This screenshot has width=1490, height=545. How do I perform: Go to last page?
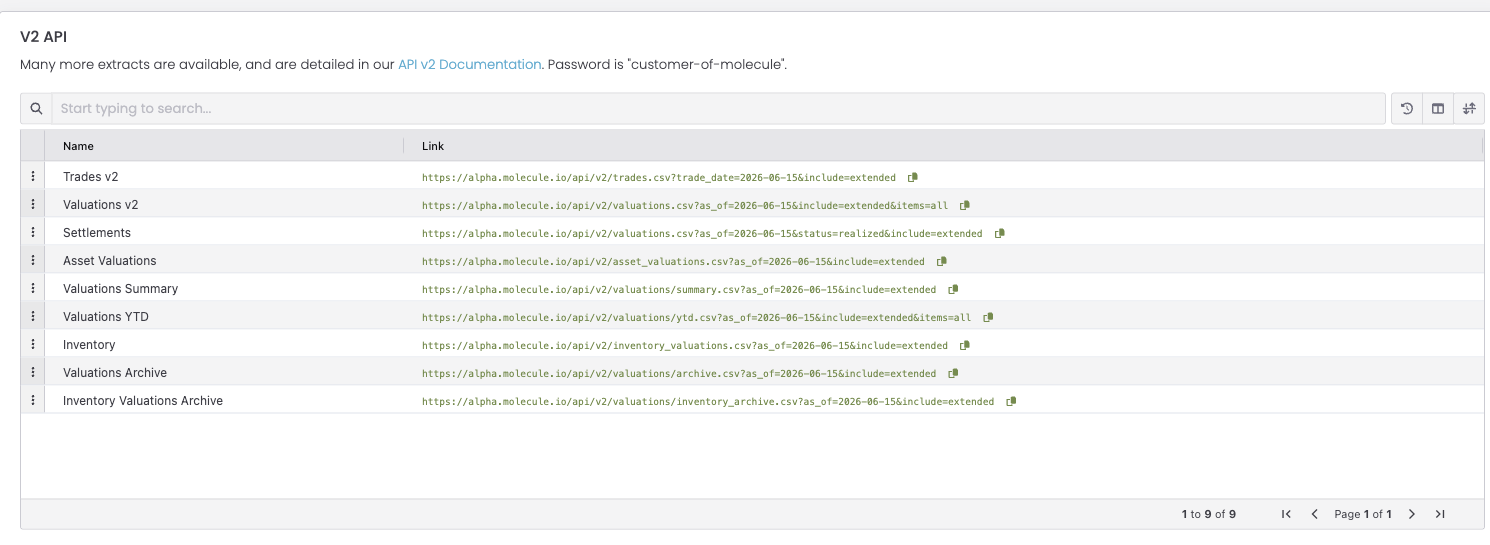coord(1440,514)
